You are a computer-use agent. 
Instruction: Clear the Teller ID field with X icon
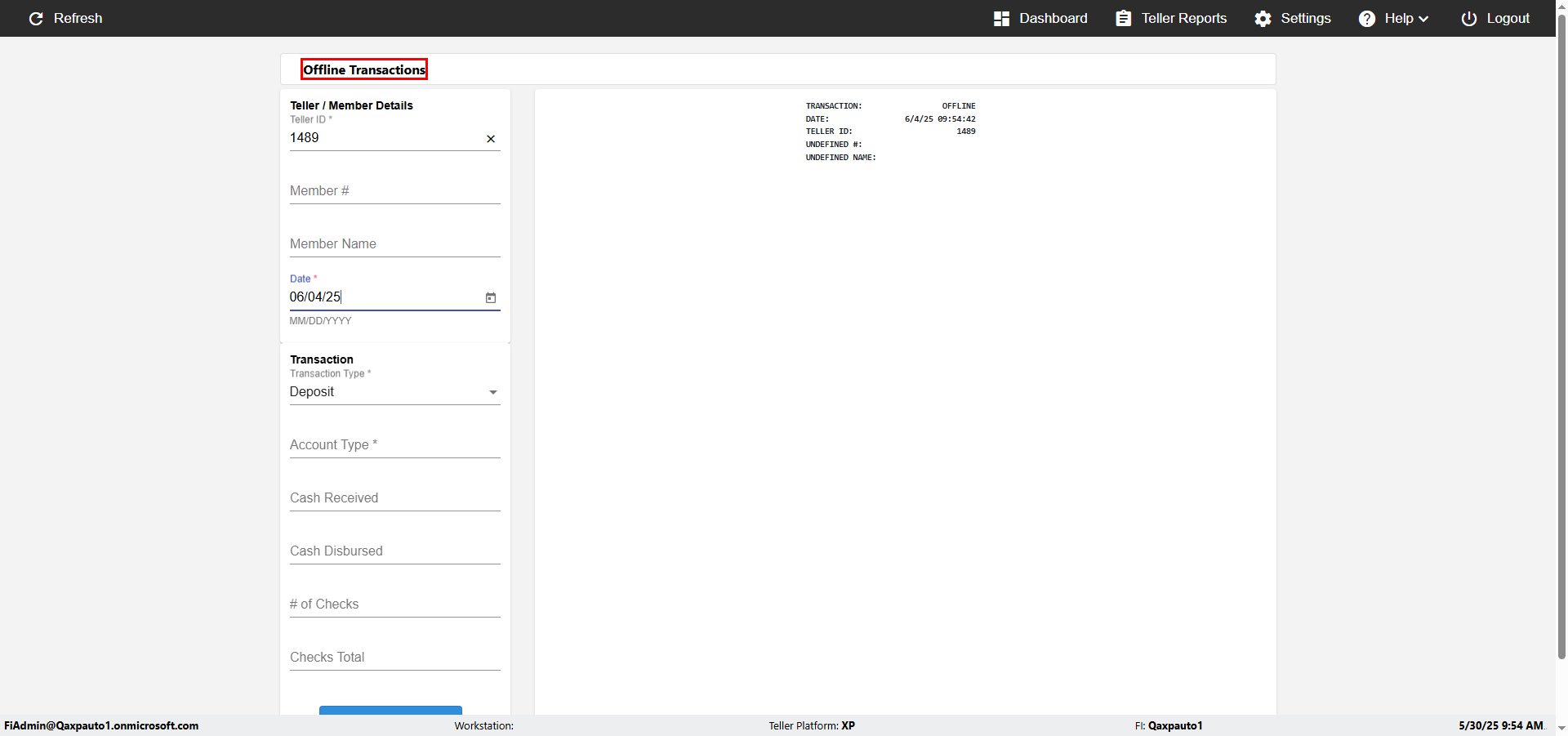[x=491, y=139]
